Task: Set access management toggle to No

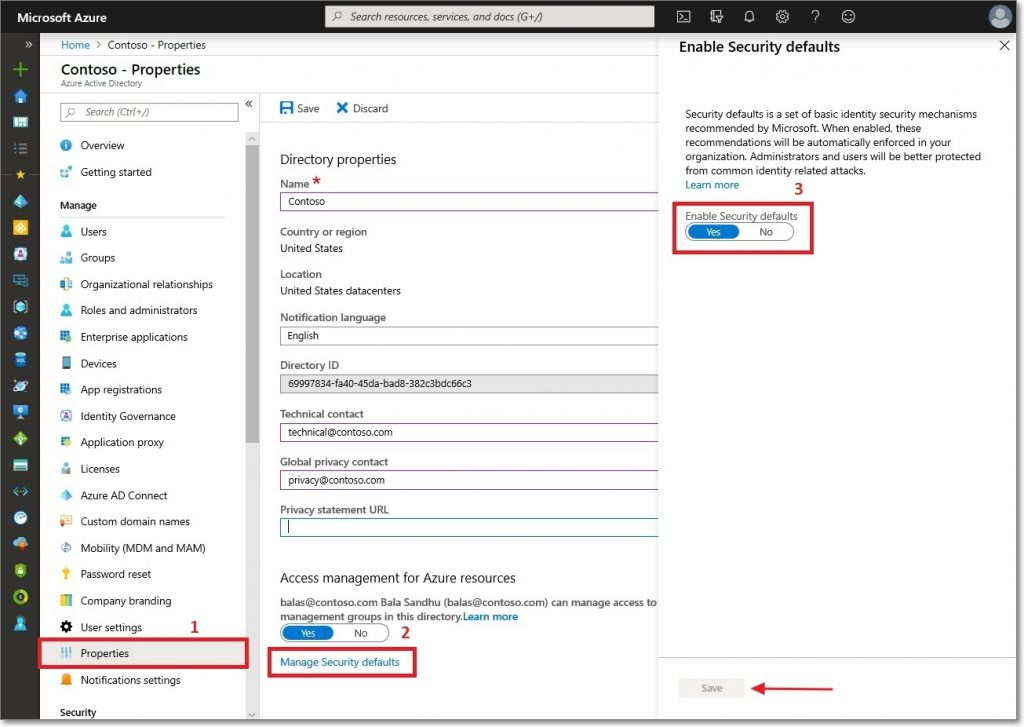Action: coord(360,633)
